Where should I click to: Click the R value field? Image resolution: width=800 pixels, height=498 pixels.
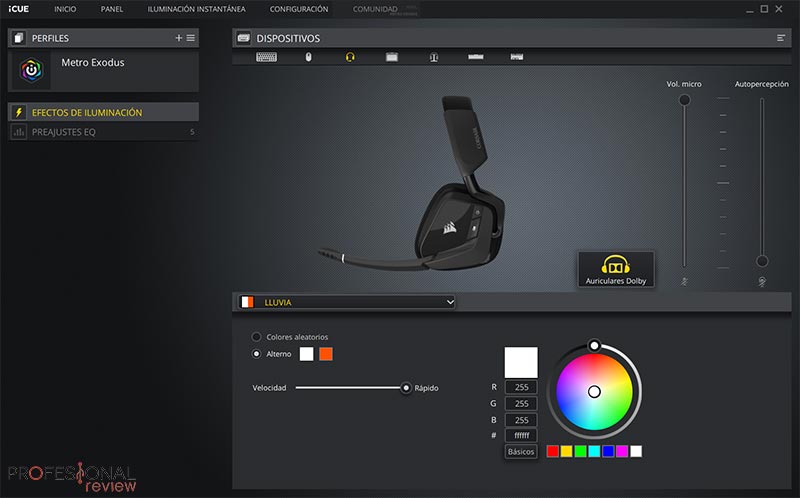(521, 387)
